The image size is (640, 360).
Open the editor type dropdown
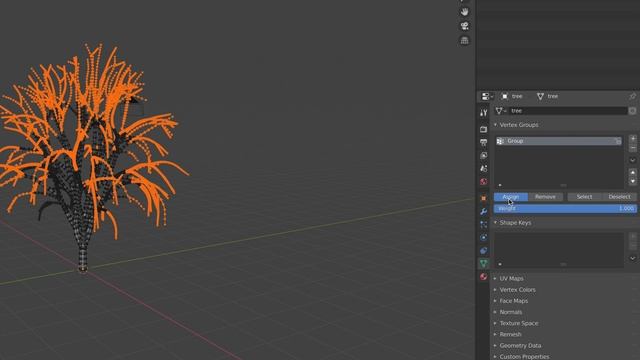pyautogui.click(x=487, y=96)
